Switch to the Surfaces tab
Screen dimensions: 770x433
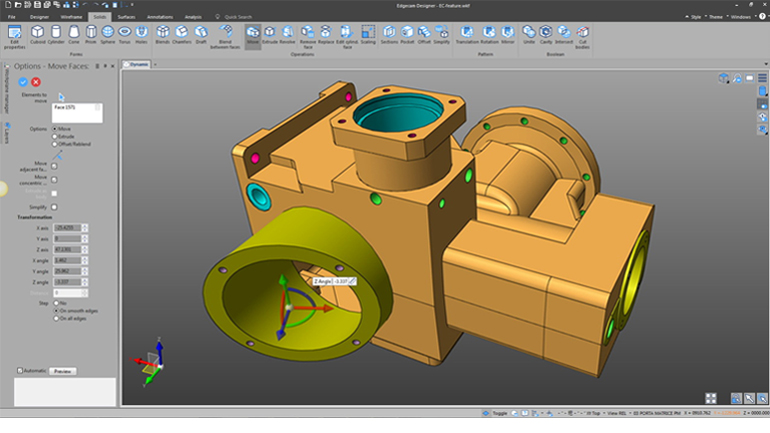coord(126,17)
